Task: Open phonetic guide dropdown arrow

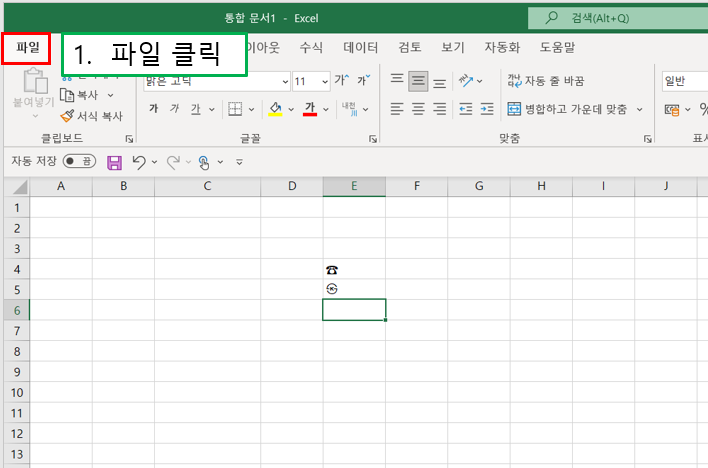Action: 366,109
